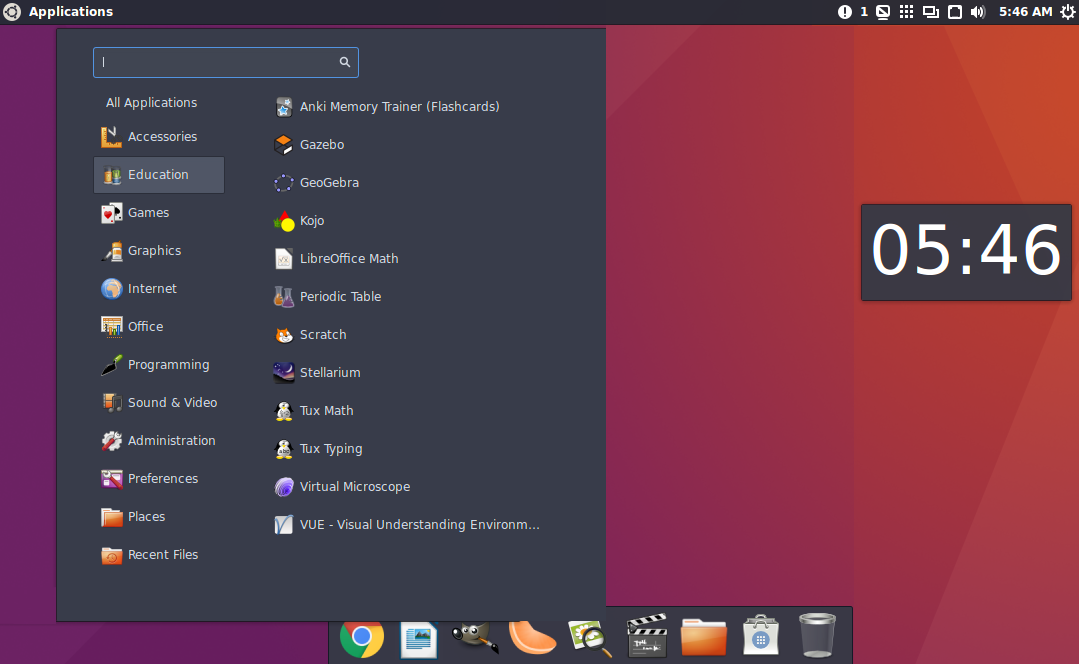Launch the Periodic Table app

coord(328,297)
